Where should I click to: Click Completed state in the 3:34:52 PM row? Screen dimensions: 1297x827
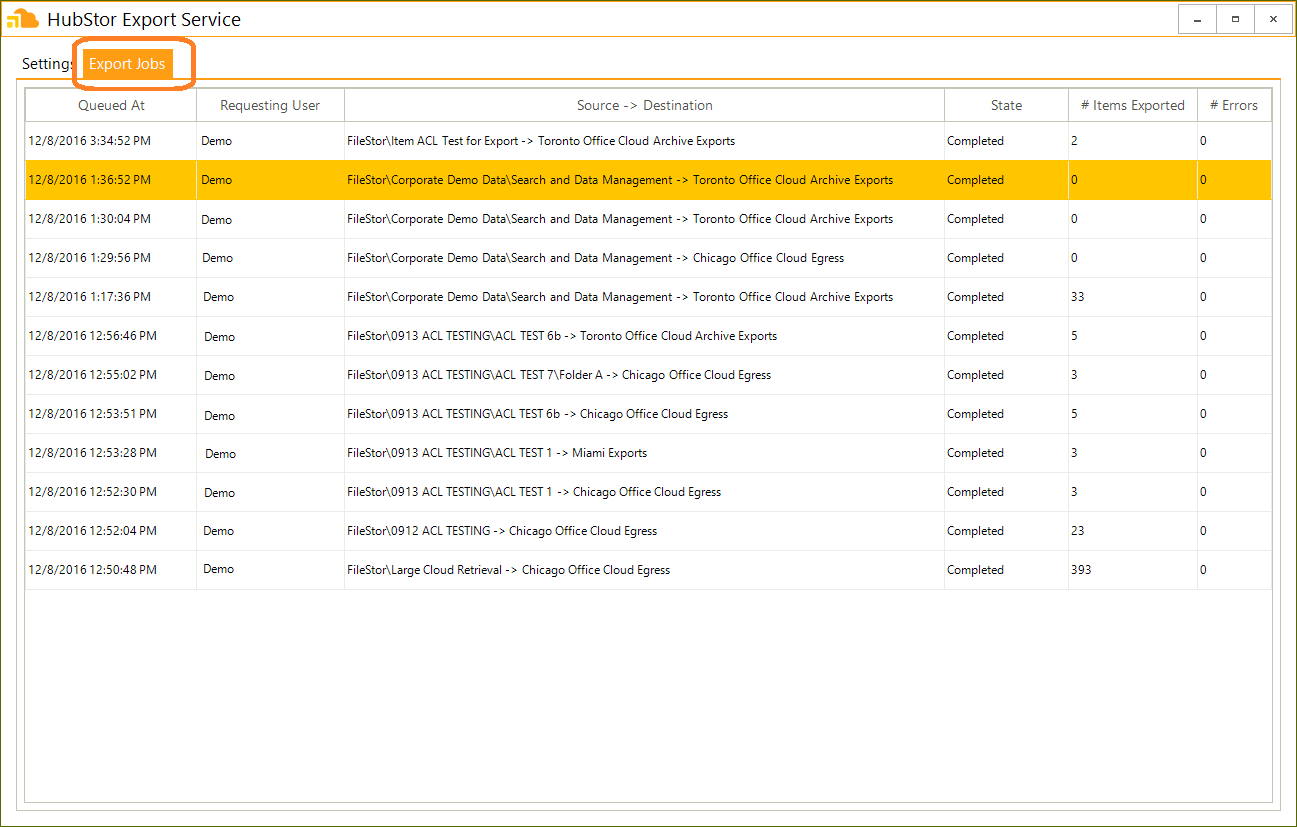pyautogui.click(x=975, y=141)
